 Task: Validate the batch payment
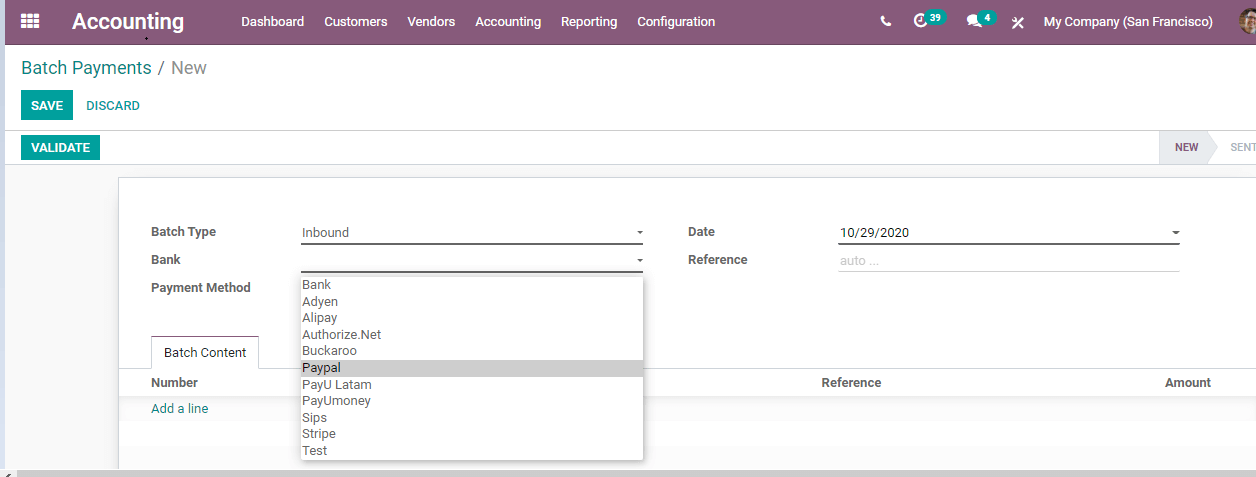click(60, 147)
